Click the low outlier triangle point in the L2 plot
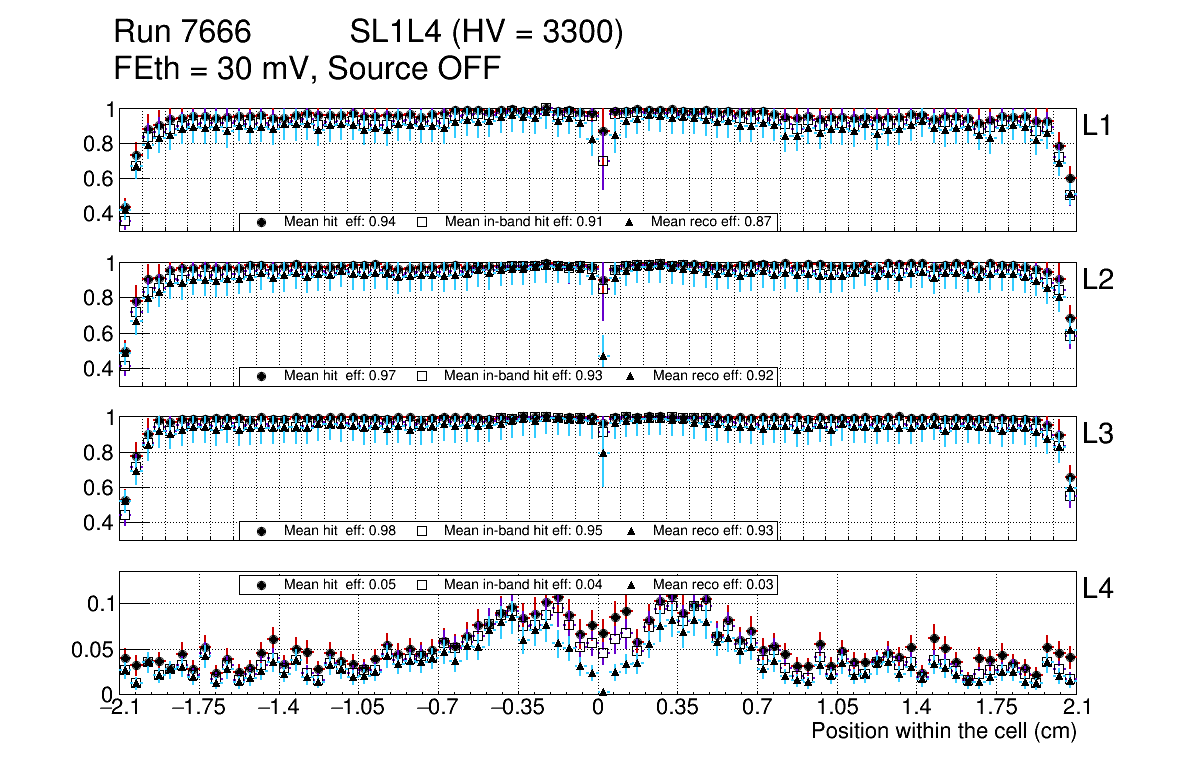Viewport: 1196px width, 772px height. (603, 356)
